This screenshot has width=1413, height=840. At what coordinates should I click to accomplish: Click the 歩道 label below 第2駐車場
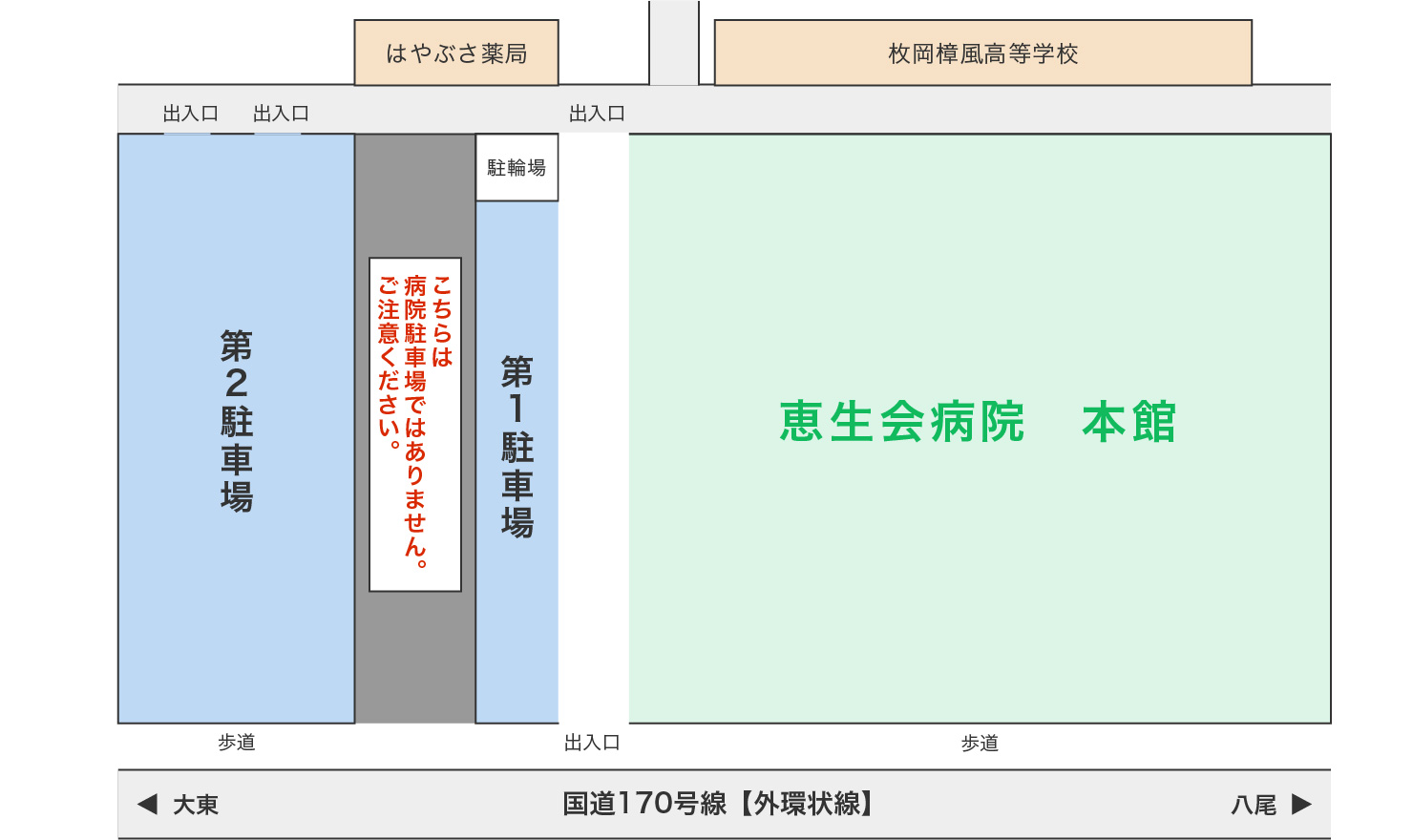(x=237, y=743)
